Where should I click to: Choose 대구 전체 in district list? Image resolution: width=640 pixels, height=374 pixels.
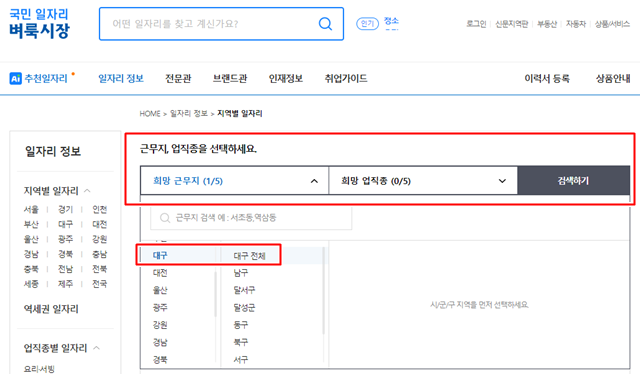click(249, 256)
